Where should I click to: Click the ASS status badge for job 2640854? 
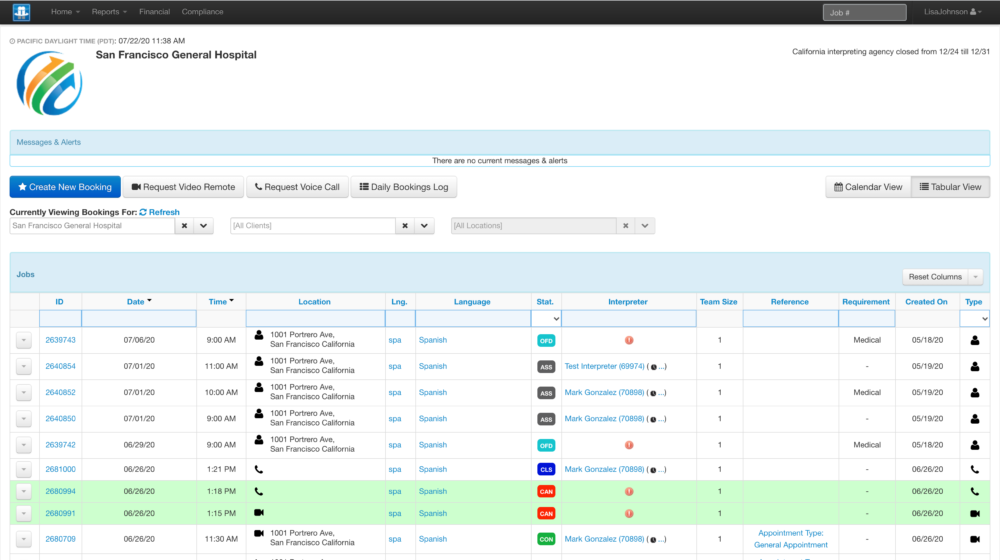click(546, 367)
